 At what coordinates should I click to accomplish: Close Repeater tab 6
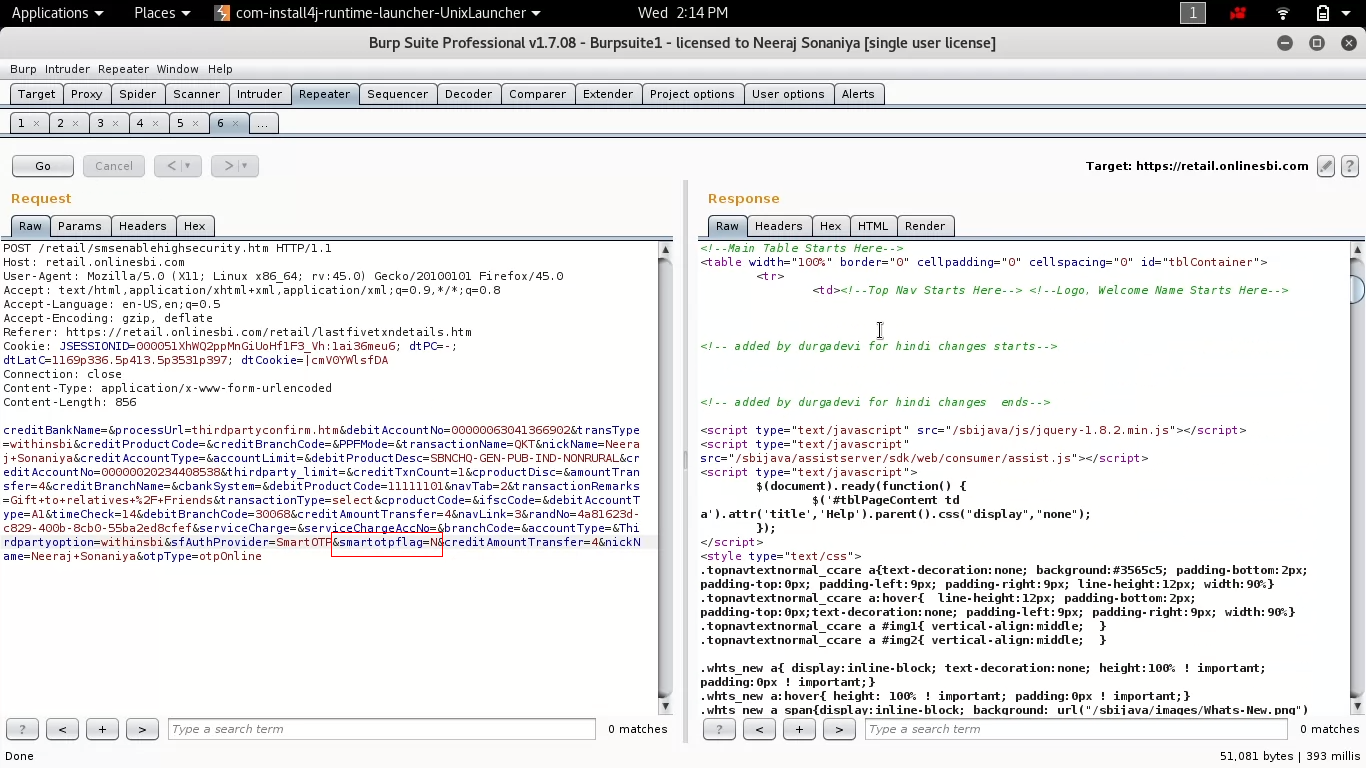(236, 124)
